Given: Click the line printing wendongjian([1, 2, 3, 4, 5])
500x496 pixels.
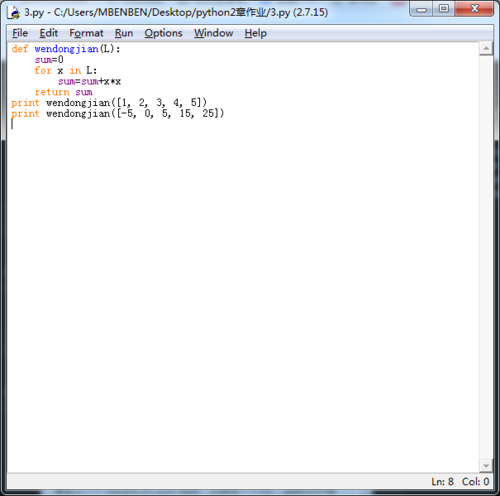Looking at the screenshot, I should click(x=109, y=103).
